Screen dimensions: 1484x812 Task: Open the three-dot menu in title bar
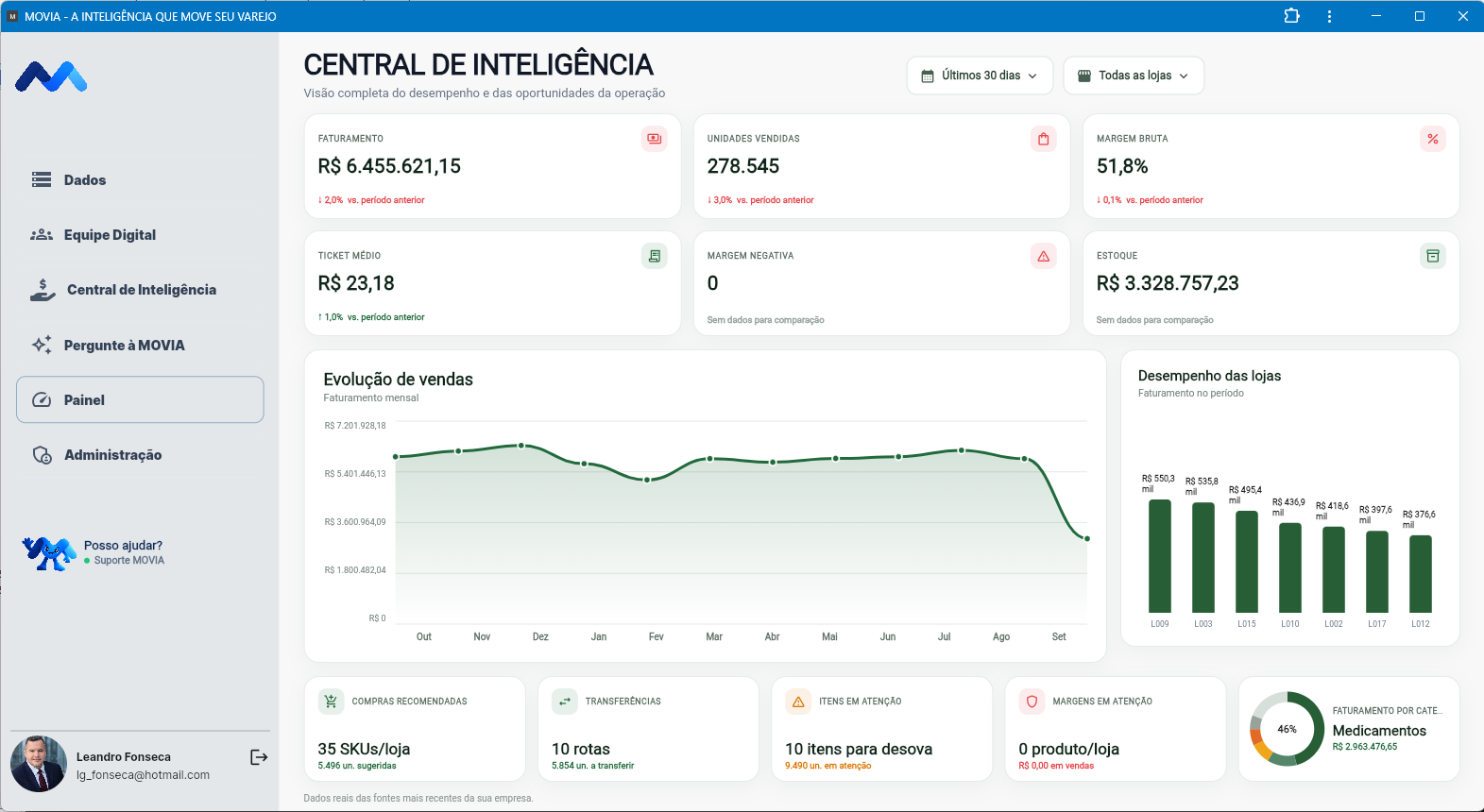click(x=1329, y=16)
